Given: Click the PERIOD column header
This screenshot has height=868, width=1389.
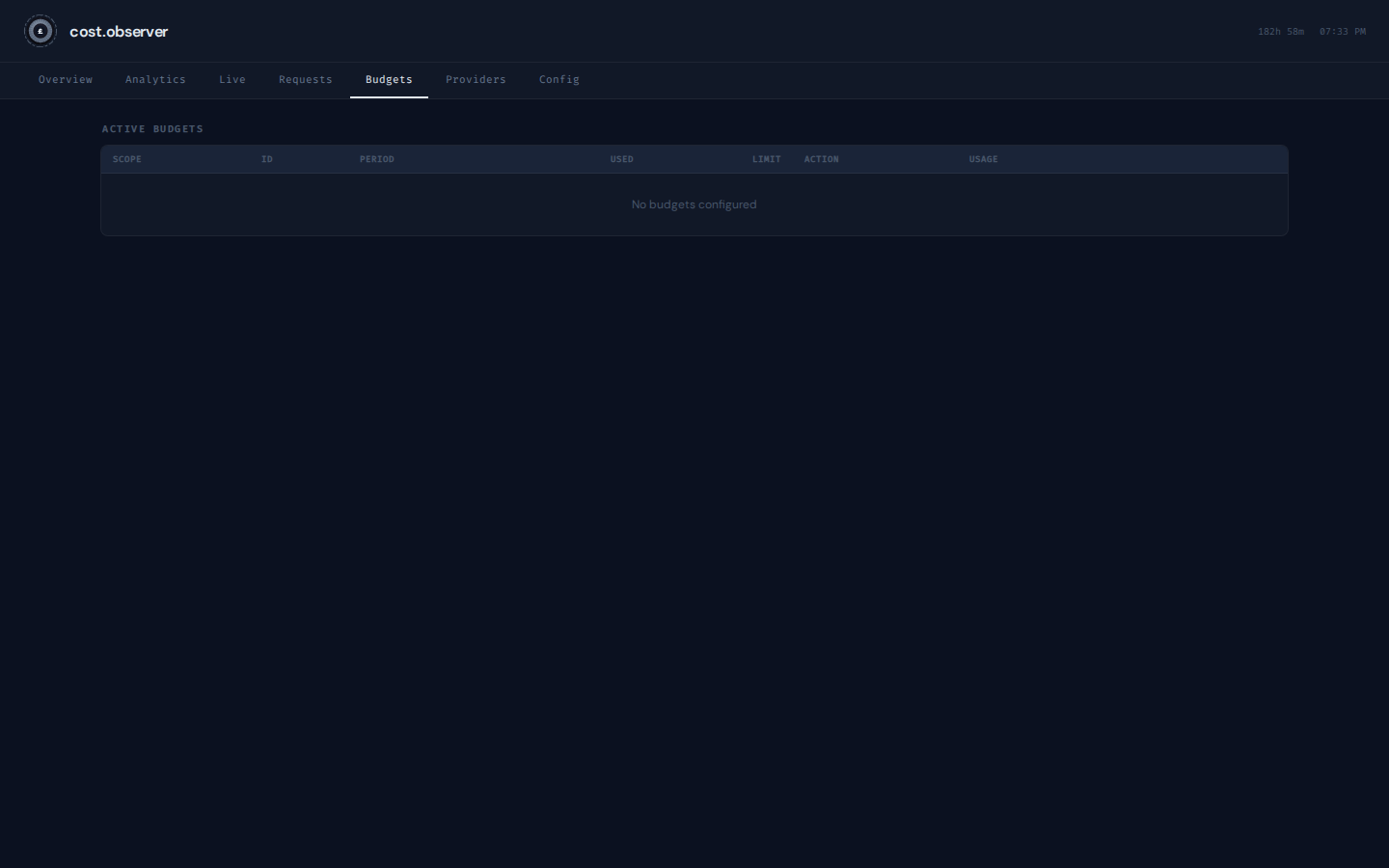Looking at the screenshot, I should click(377, 159).
